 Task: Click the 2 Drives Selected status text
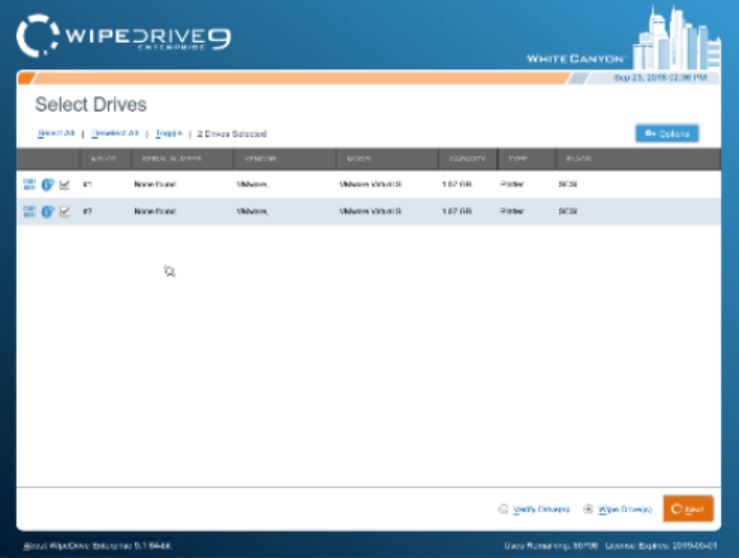coord(231,134)
